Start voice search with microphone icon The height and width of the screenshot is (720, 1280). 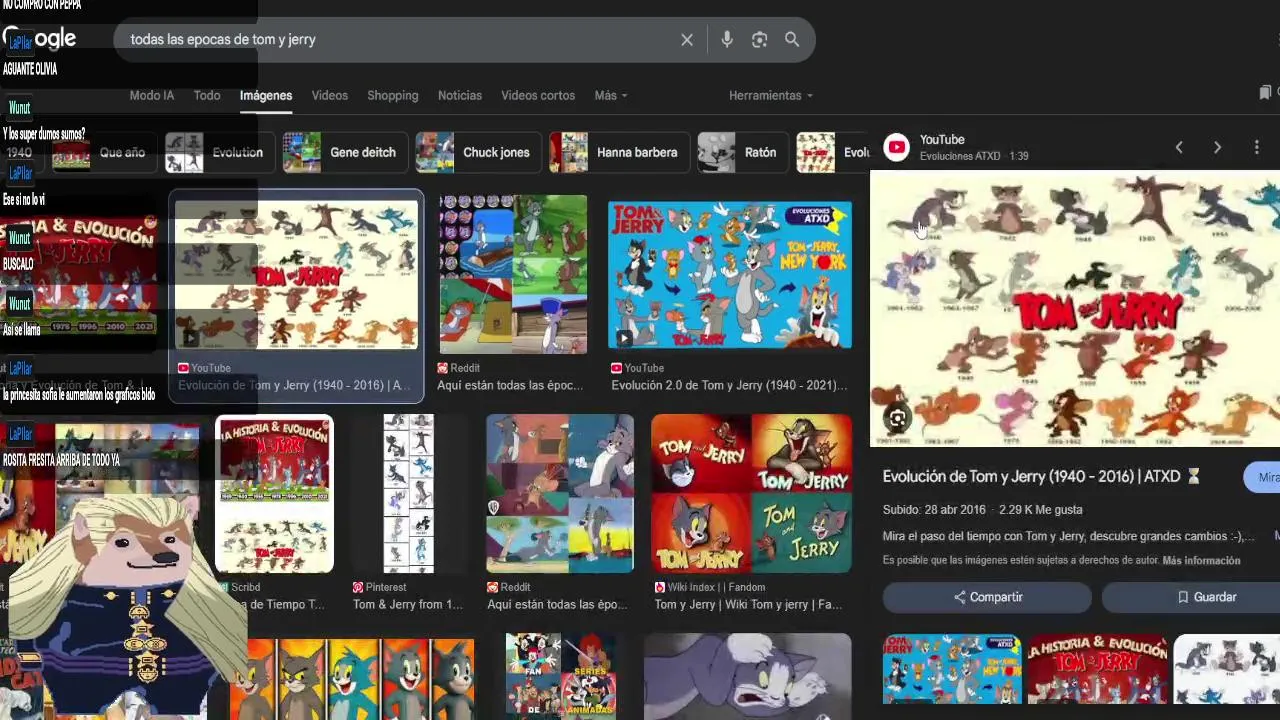point(727,40)
